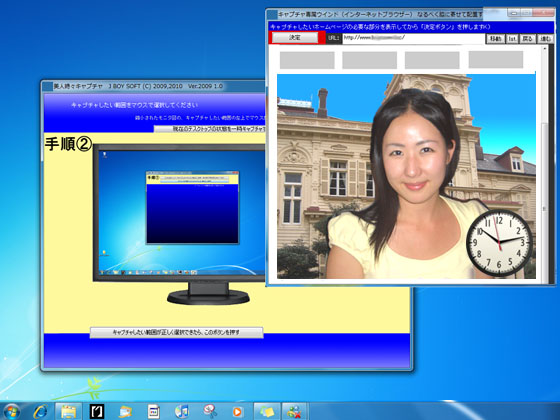This screenshot has width=560, height=420.
Task: Open Windows Explorer folder icon in taskbar
Action: click(69, 411)
